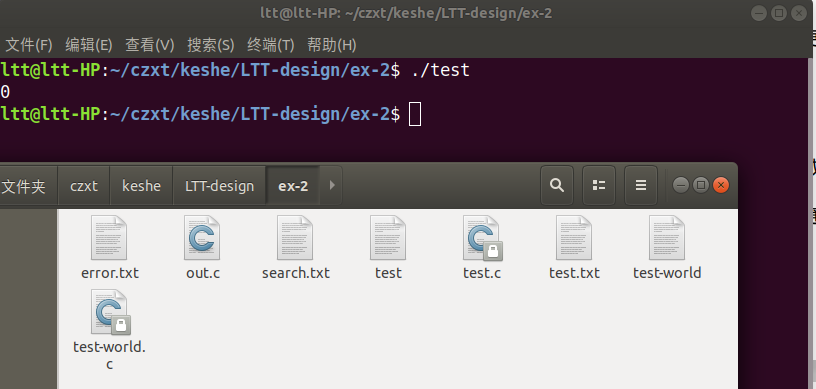Toggle list/grid view in file manager
This screenshot has width=816, height=389.
pyautogui.click(x=599, y=185)
